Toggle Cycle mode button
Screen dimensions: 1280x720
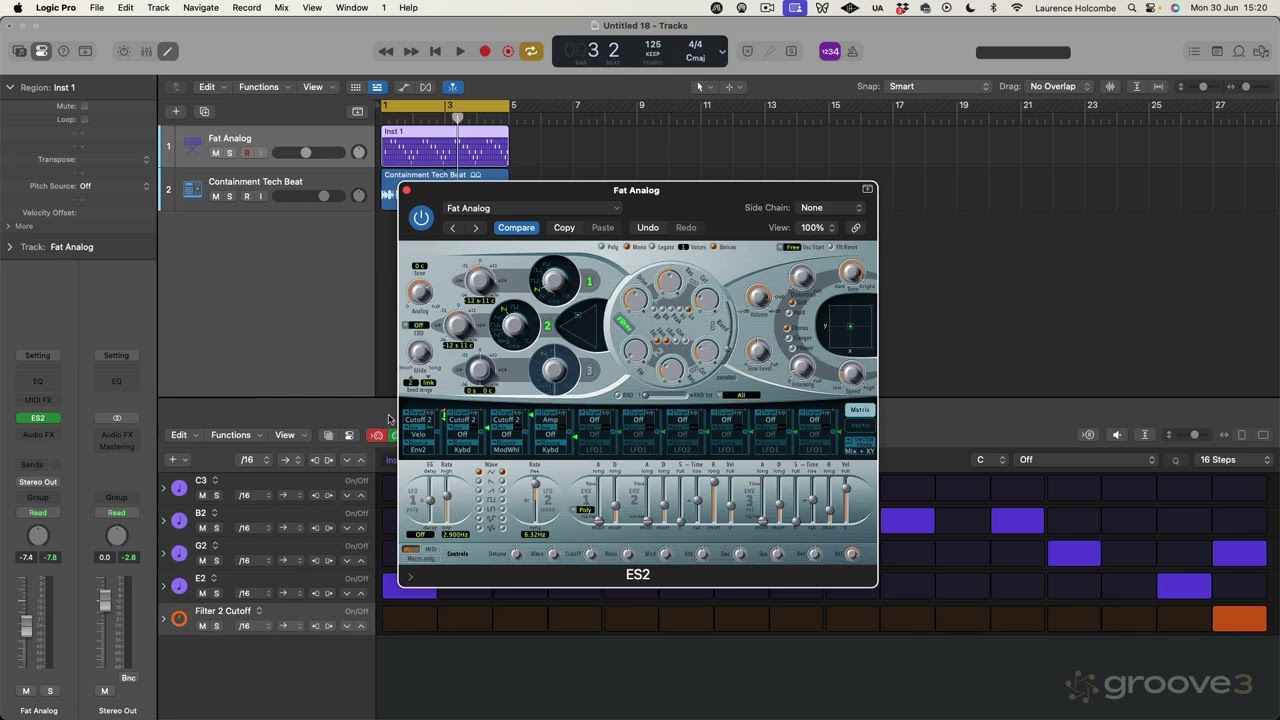point(531,51)
